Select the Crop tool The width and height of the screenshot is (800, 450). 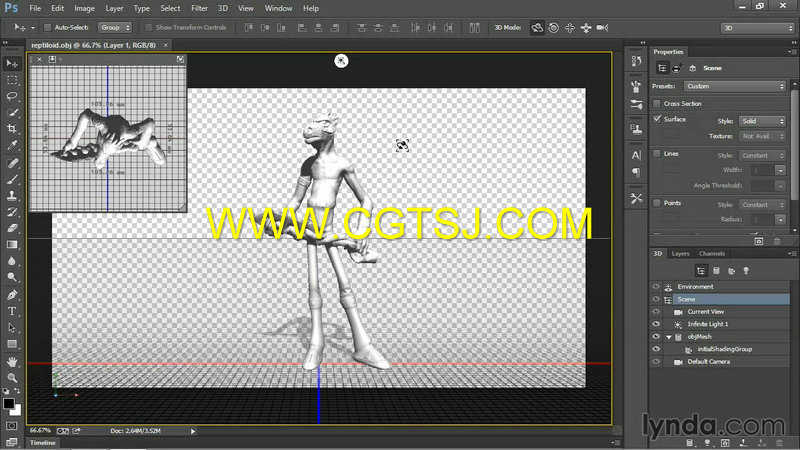[x=12, y=129]
